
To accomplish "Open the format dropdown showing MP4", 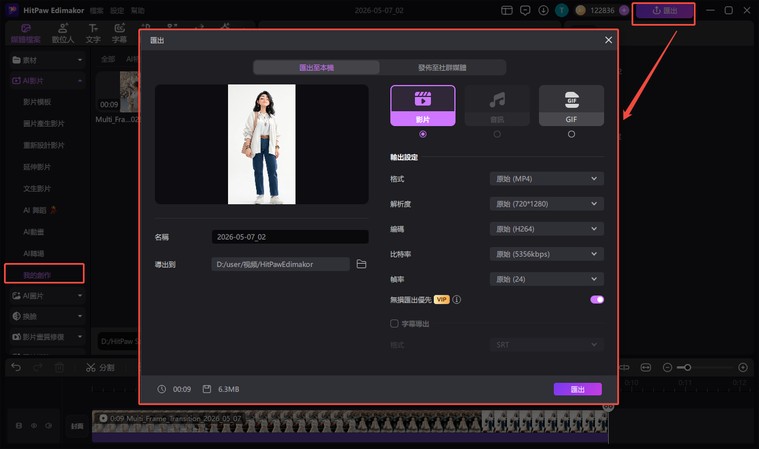I will click(546, 179).
